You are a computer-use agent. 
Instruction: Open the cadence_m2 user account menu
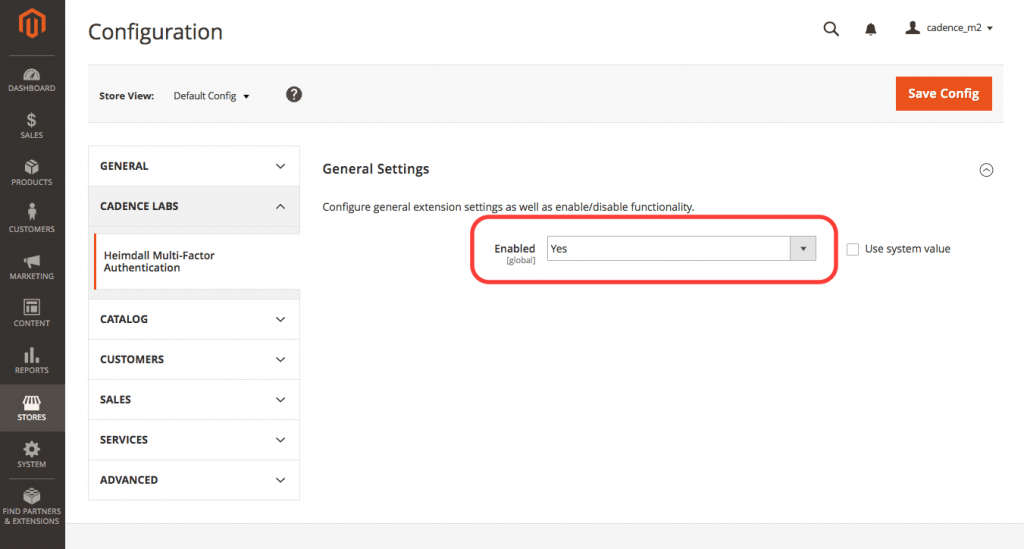(949, 28)
